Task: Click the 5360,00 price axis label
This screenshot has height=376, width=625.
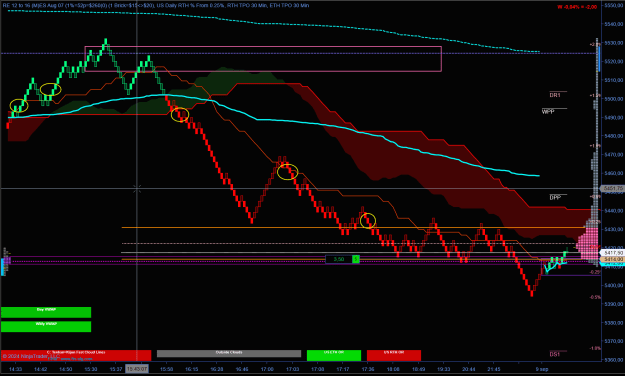Action: tap(613, 360)
